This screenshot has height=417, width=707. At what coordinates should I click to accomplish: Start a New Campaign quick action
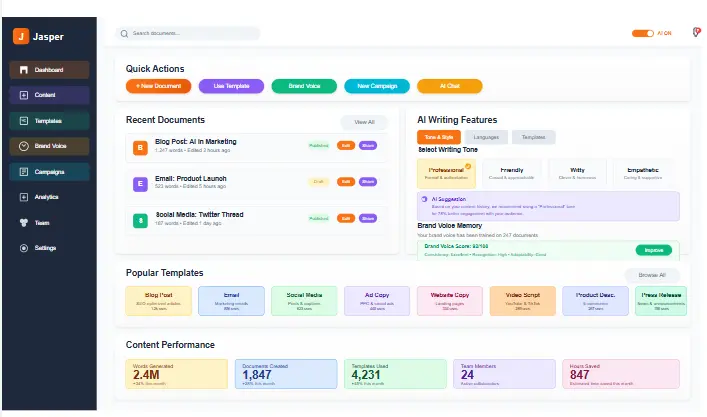[x=377, y=86]
